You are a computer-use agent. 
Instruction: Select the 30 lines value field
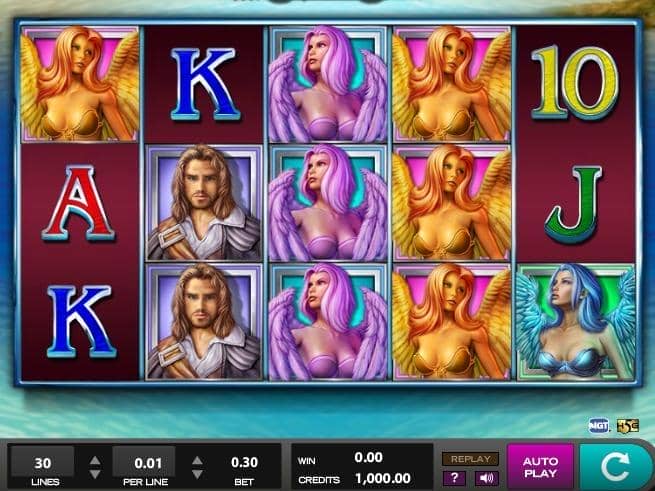(43, 462)
